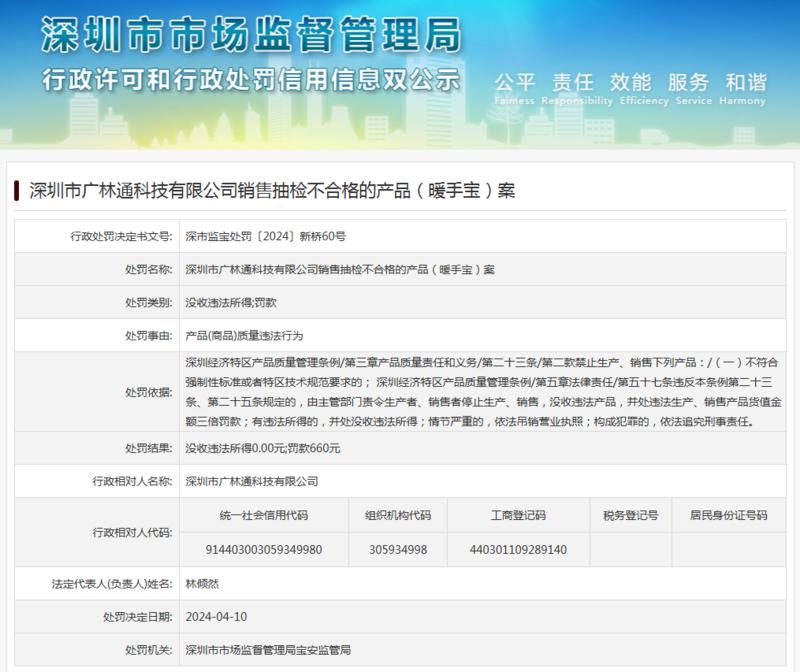Click the 处罚类别 label
The width and height of the screenshot is (800, 672).
pos(148,303)
